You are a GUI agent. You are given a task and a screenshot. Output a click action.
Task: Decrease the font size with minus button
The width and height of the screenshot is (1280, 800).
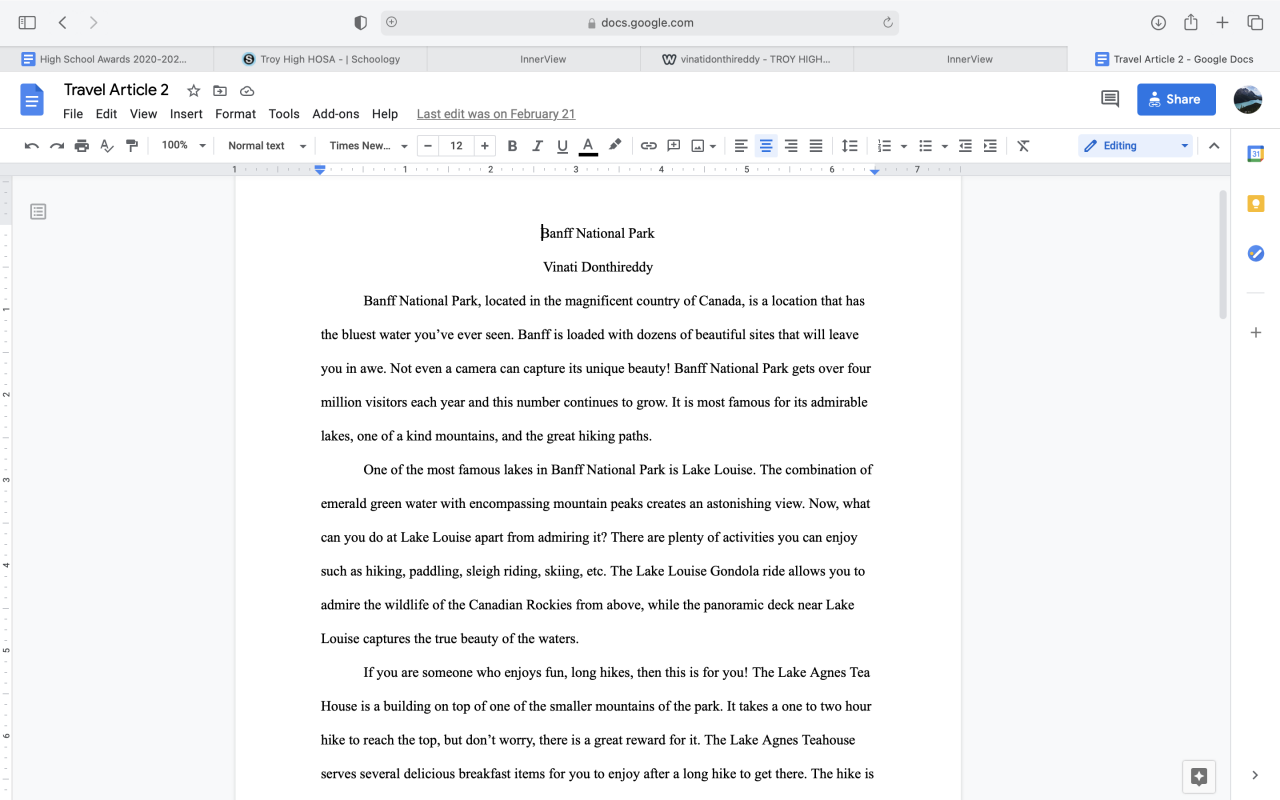[428, 146]
